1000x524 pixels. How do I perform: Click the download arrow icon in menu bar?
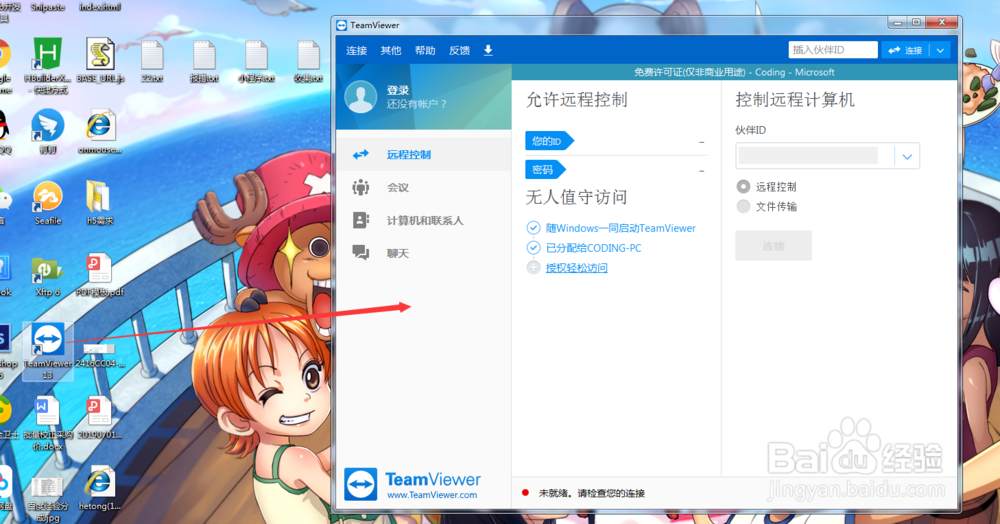(x=488, y=50)
